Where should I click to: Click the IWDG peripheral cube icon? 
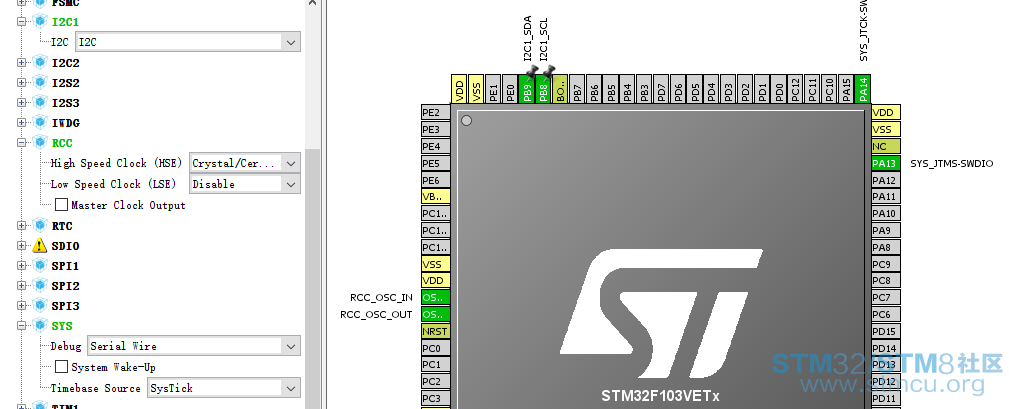[x=40, y=123]
